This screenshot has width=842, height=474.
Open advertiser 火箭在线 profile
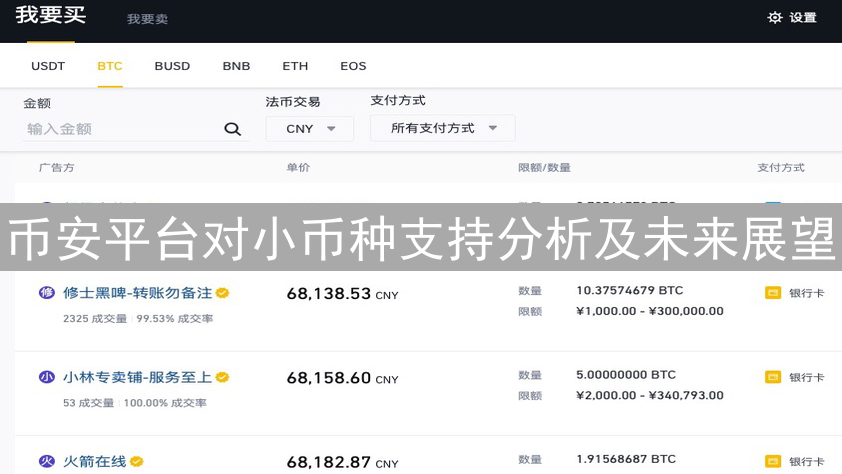(x=95, y=462)
